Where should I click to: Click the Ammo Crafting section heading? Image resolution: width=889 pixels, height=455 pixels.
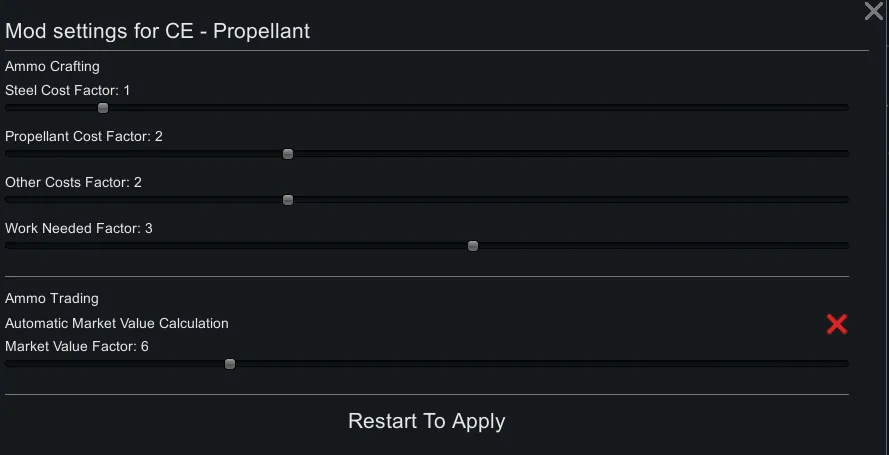point(52,66)
